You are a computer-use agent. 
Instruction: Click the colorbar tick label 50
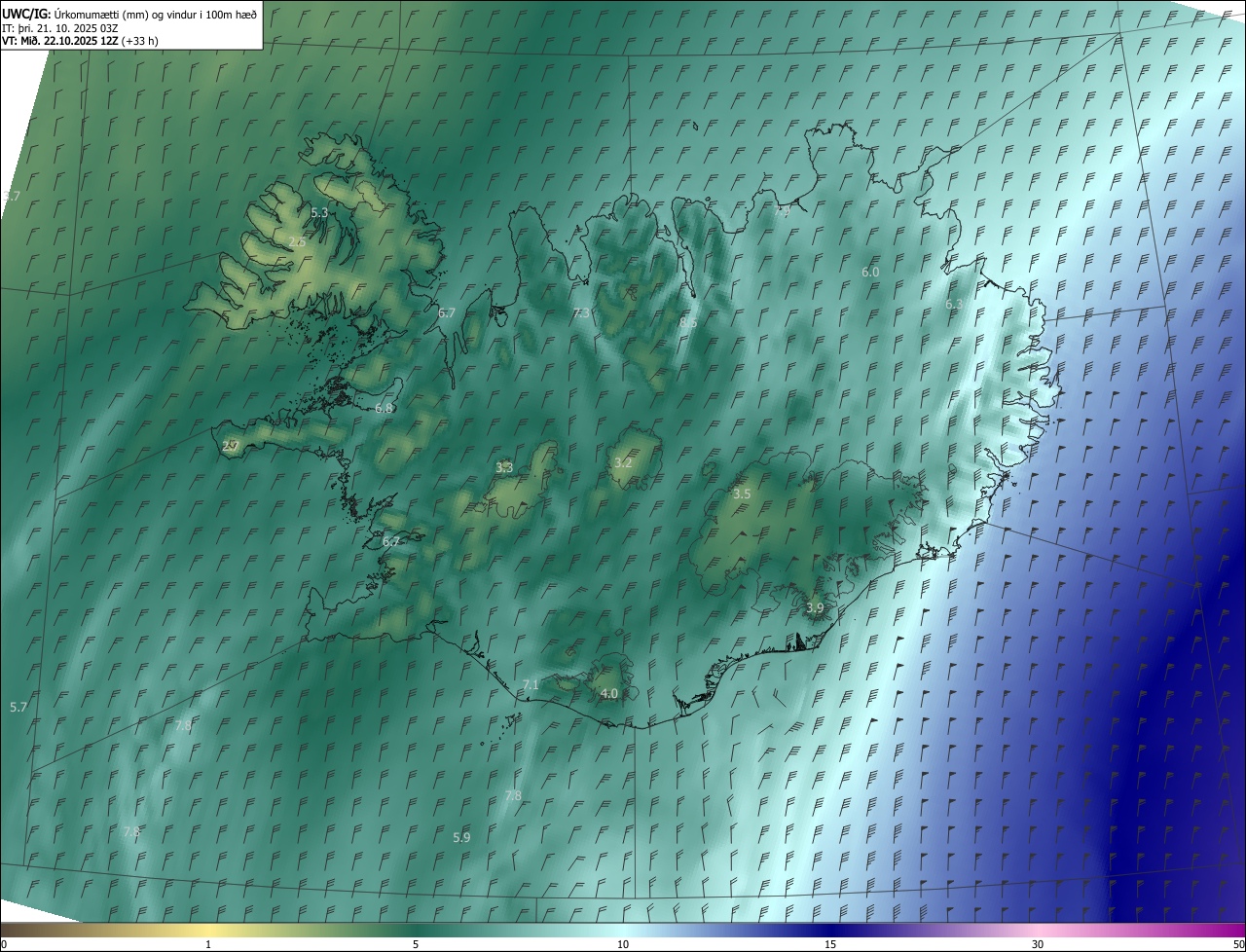[x=1238, y=944]
